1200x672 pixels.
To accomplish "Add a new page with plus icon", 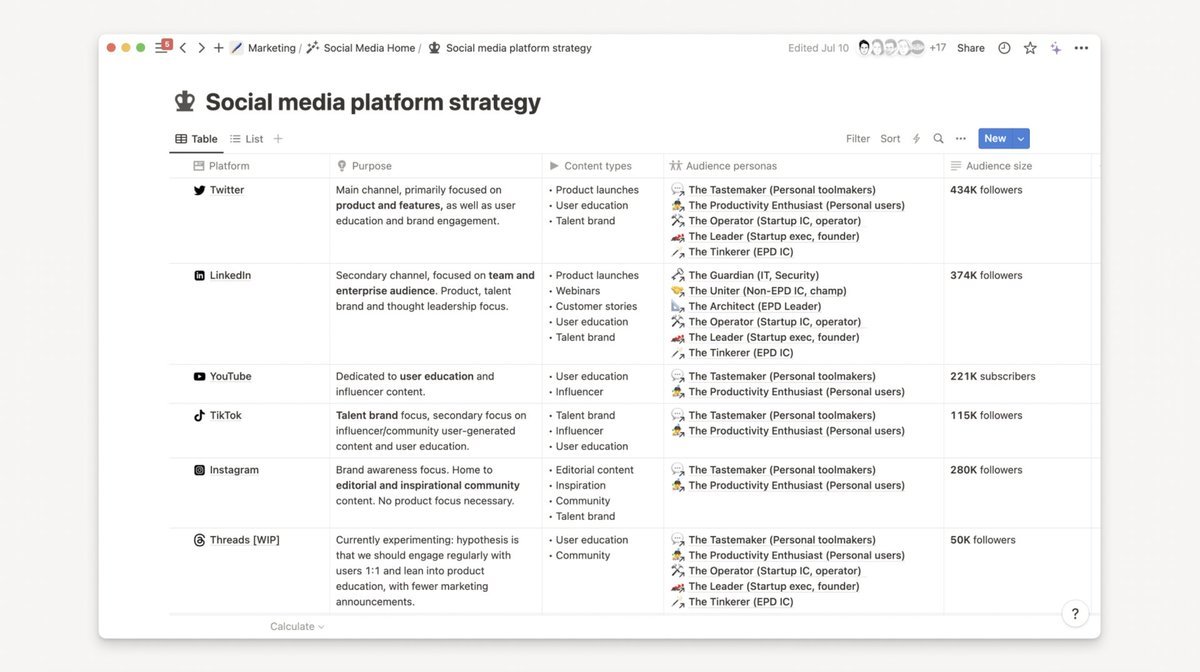I will pyautogui.click(x=218, y=48).
